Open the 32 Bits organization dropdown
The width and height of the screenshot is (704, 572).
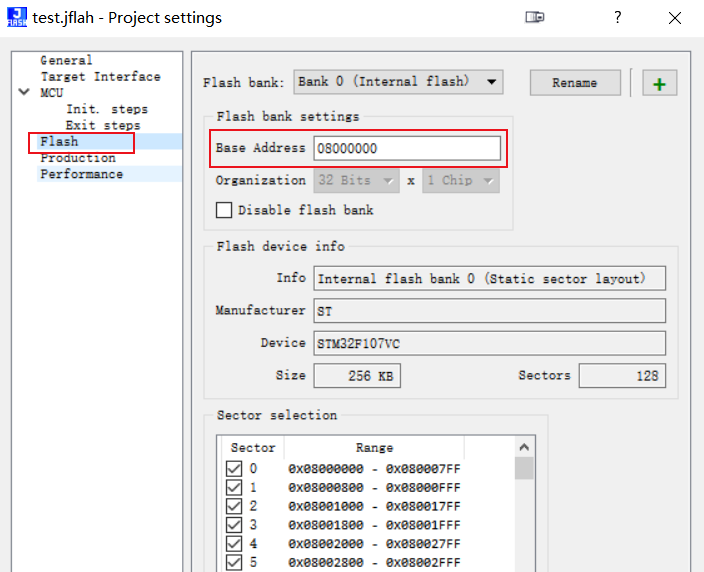(x=356, y=180)
